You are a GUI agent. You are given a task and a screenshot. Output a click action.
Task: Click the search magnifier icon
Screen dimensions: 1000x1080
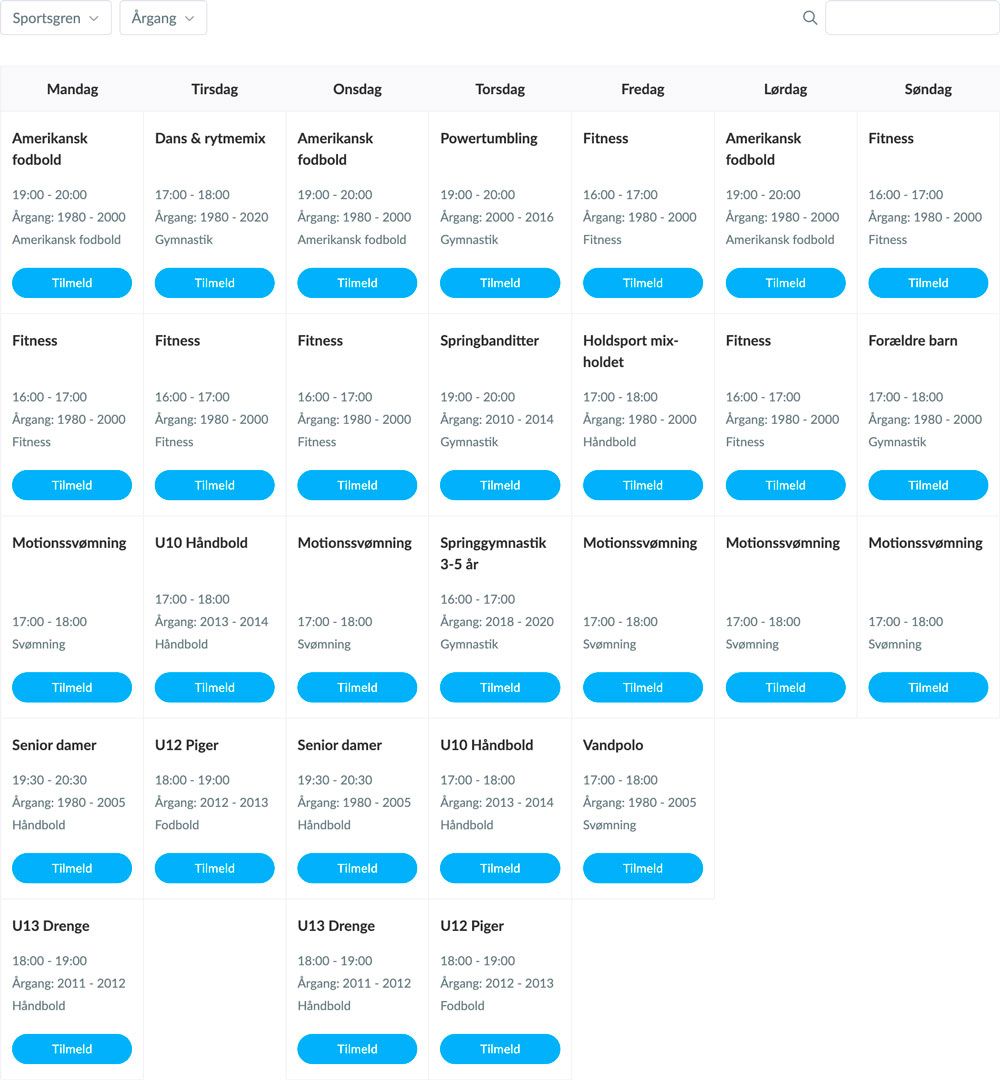click(x=810, y=18)
